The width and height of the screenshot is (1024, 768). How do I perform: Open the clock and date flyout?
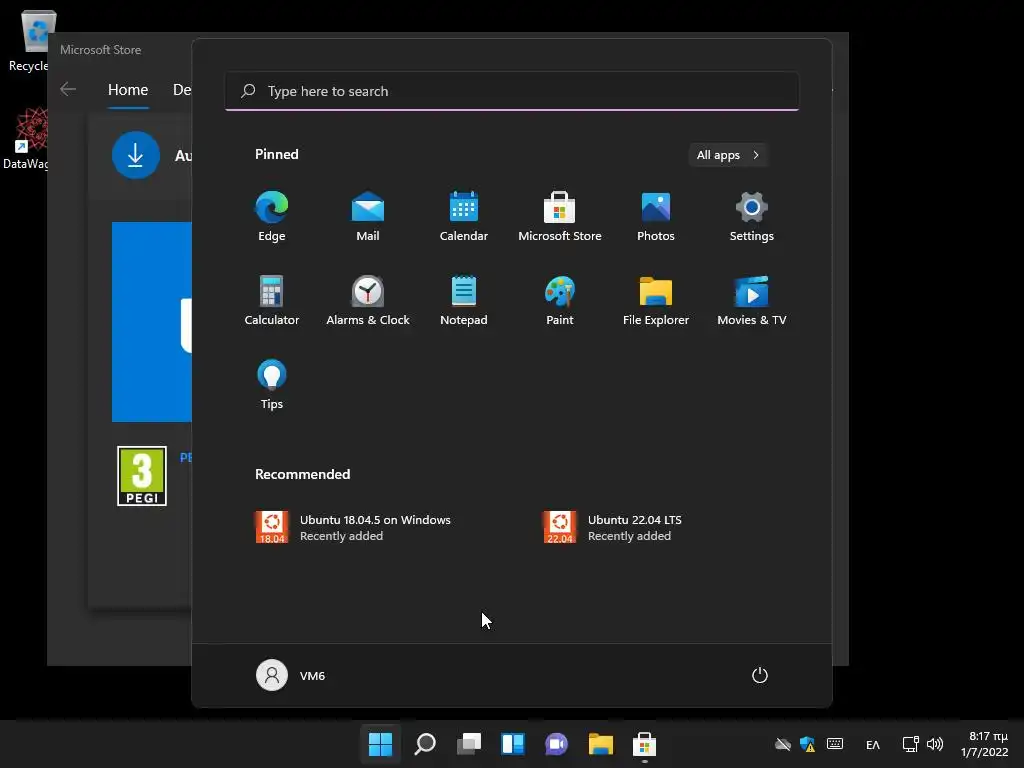tap(984, 744)
